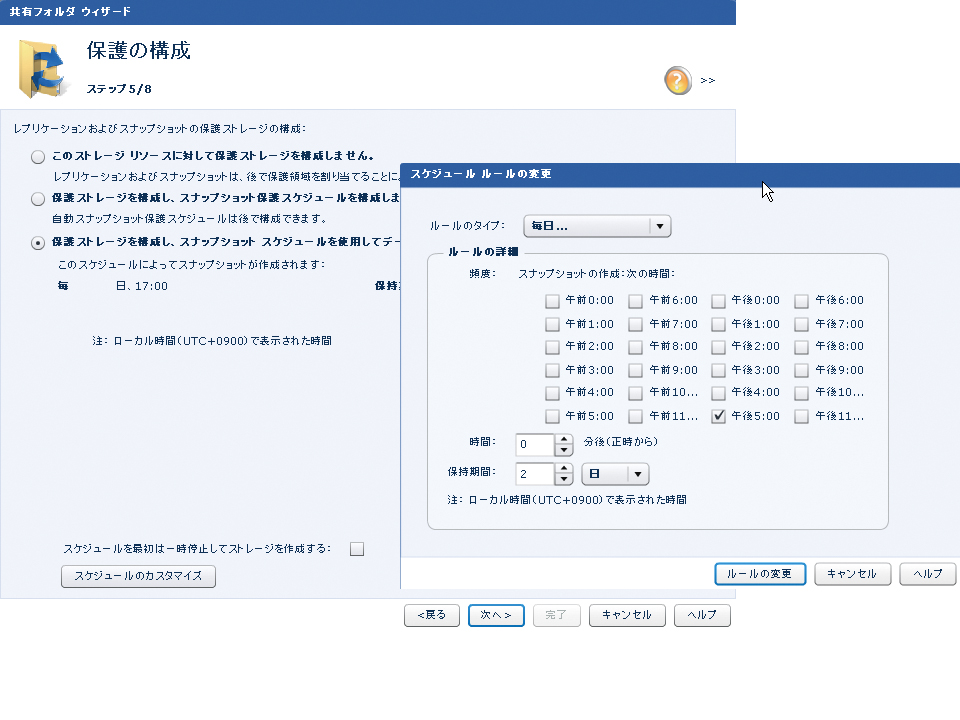960x720 pixels.
Task: Open the ルールのタイプ dropdown
Action: pyautogui.click(x=598, y=226)
